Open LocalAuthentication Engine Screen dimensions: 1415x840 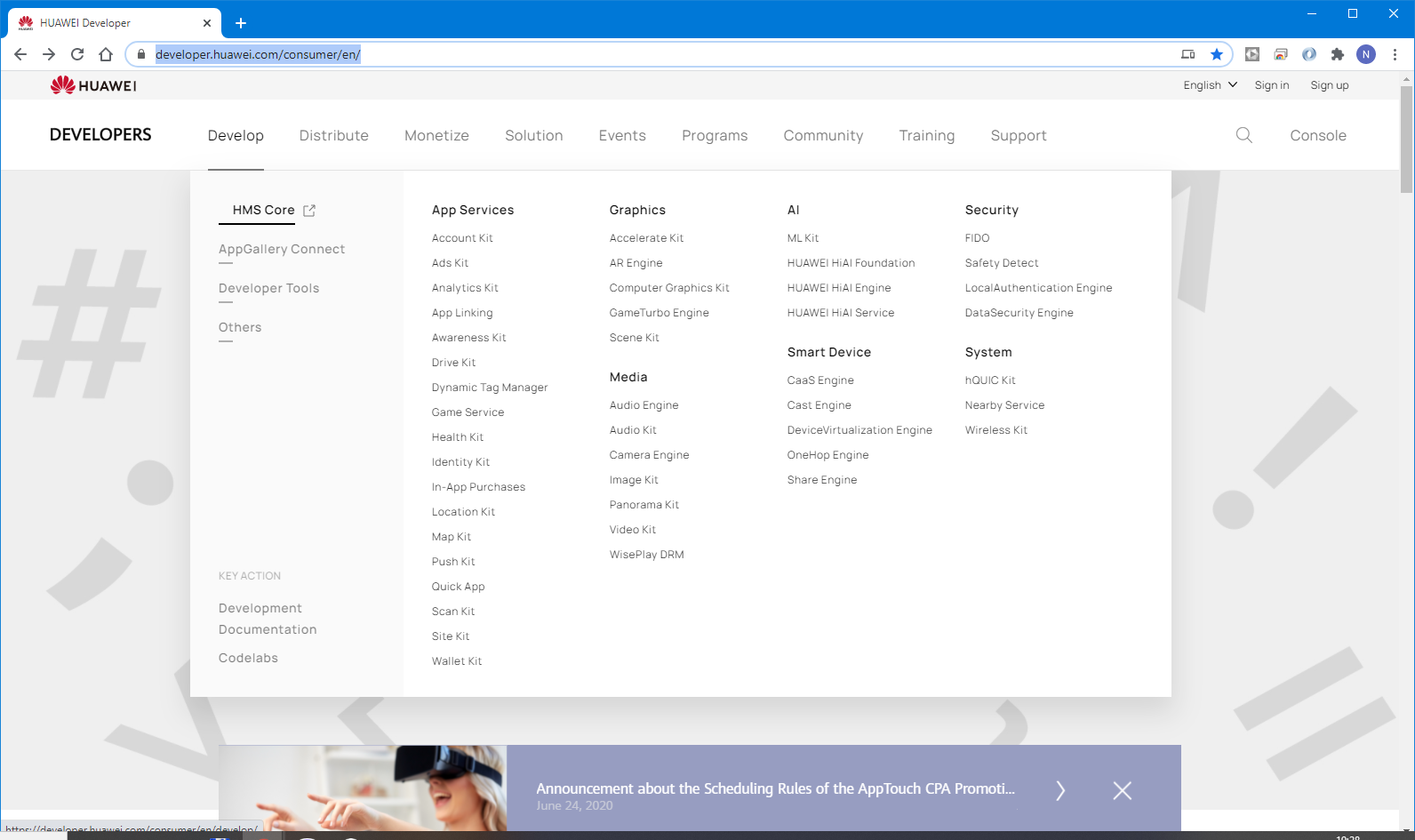pyautogui.click(x=1039, y=288)
